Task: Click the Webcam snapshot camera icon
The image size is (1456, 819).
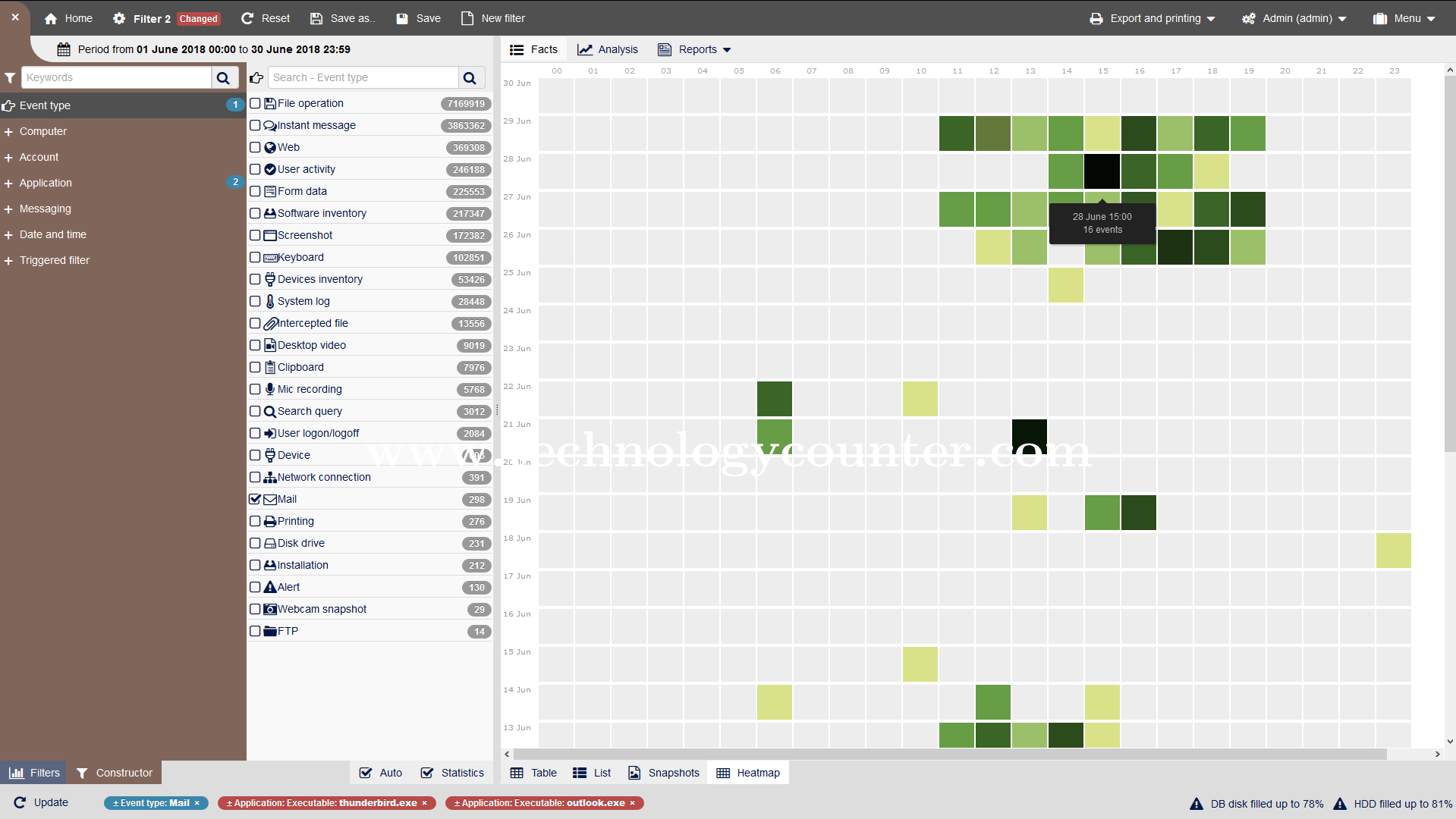Action: 269,609
